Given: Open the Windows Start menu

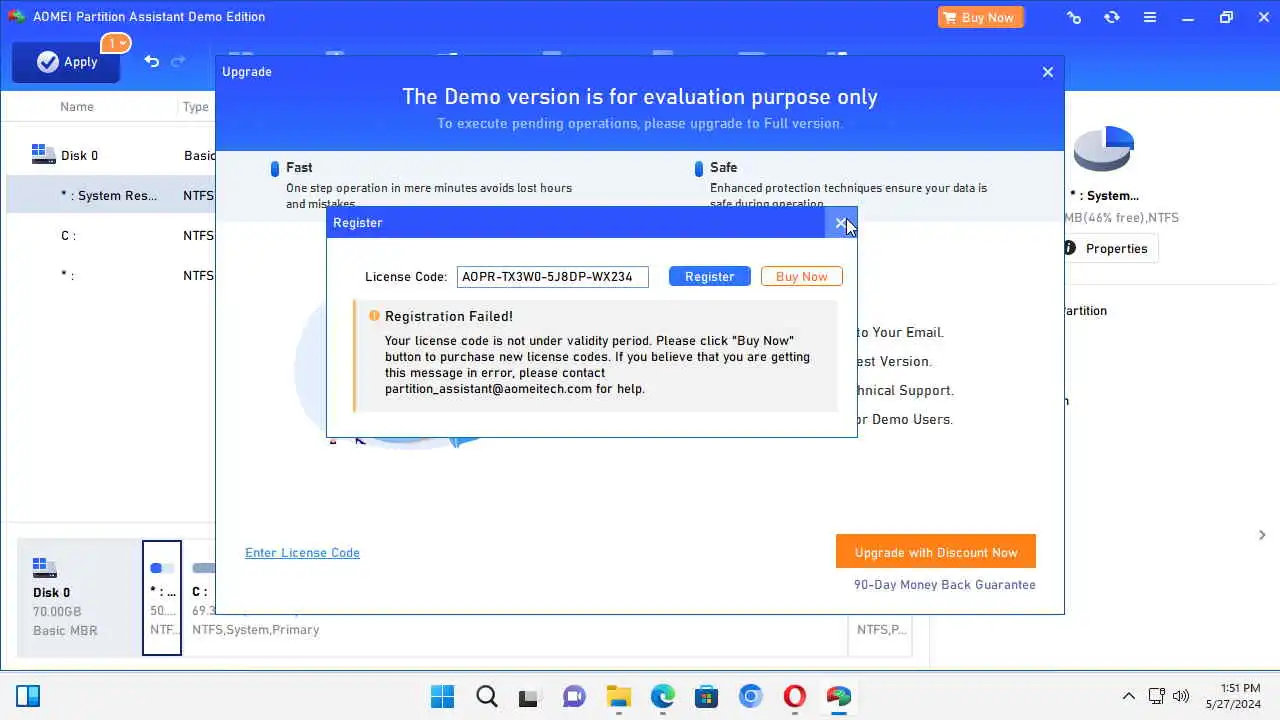Looking at the screenshot, I should pos(442,696).
